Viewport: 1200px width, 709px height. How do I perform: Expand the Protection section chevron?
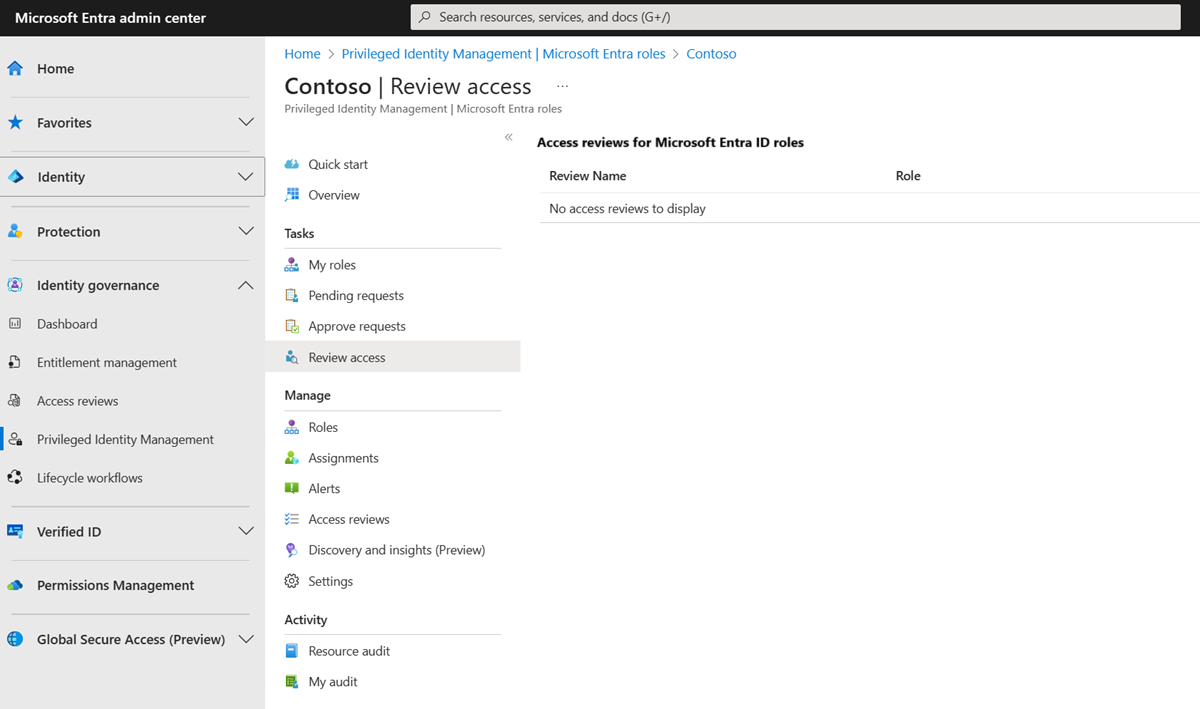[x=246, y=231]
